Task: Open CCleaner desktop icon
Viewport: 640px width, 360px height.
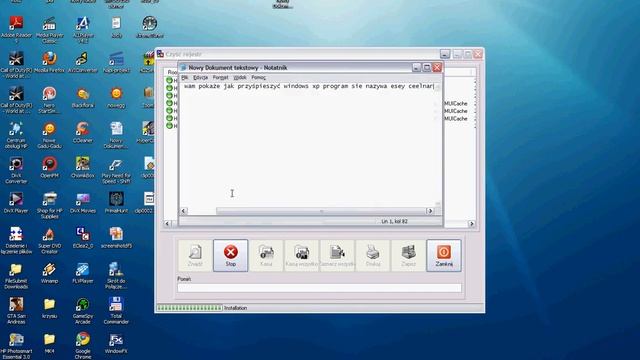Action: point(83,132)
